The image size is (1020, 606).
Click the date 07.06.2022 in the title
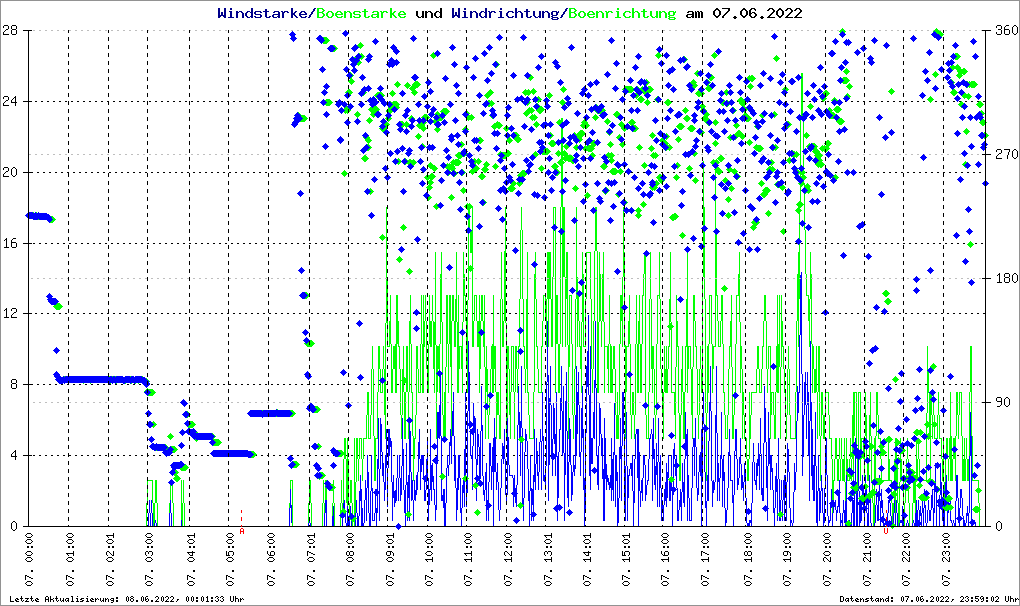click(x=757, y=13)
